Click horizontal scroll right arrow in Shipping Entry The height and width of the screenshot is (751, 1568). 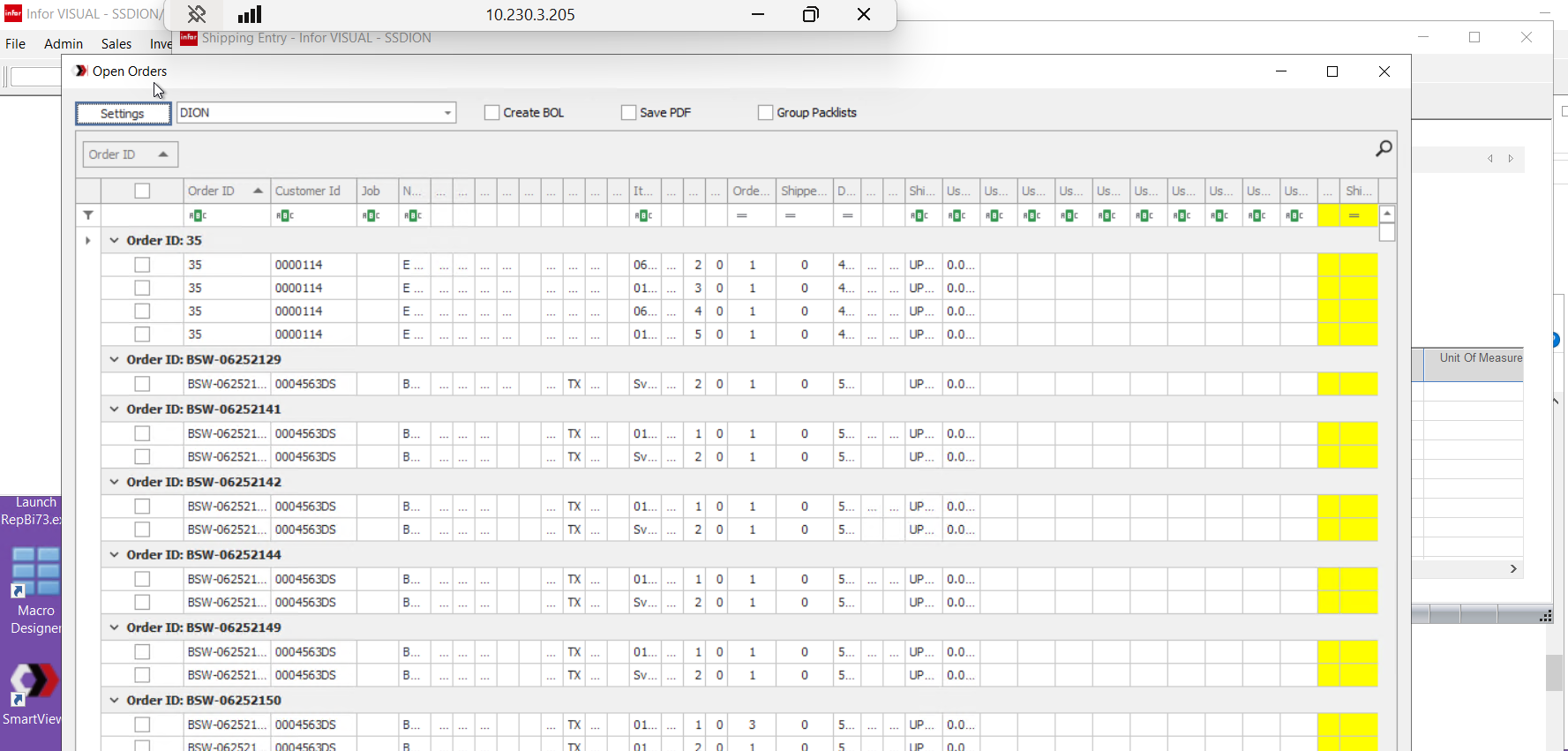point(1513,569)
